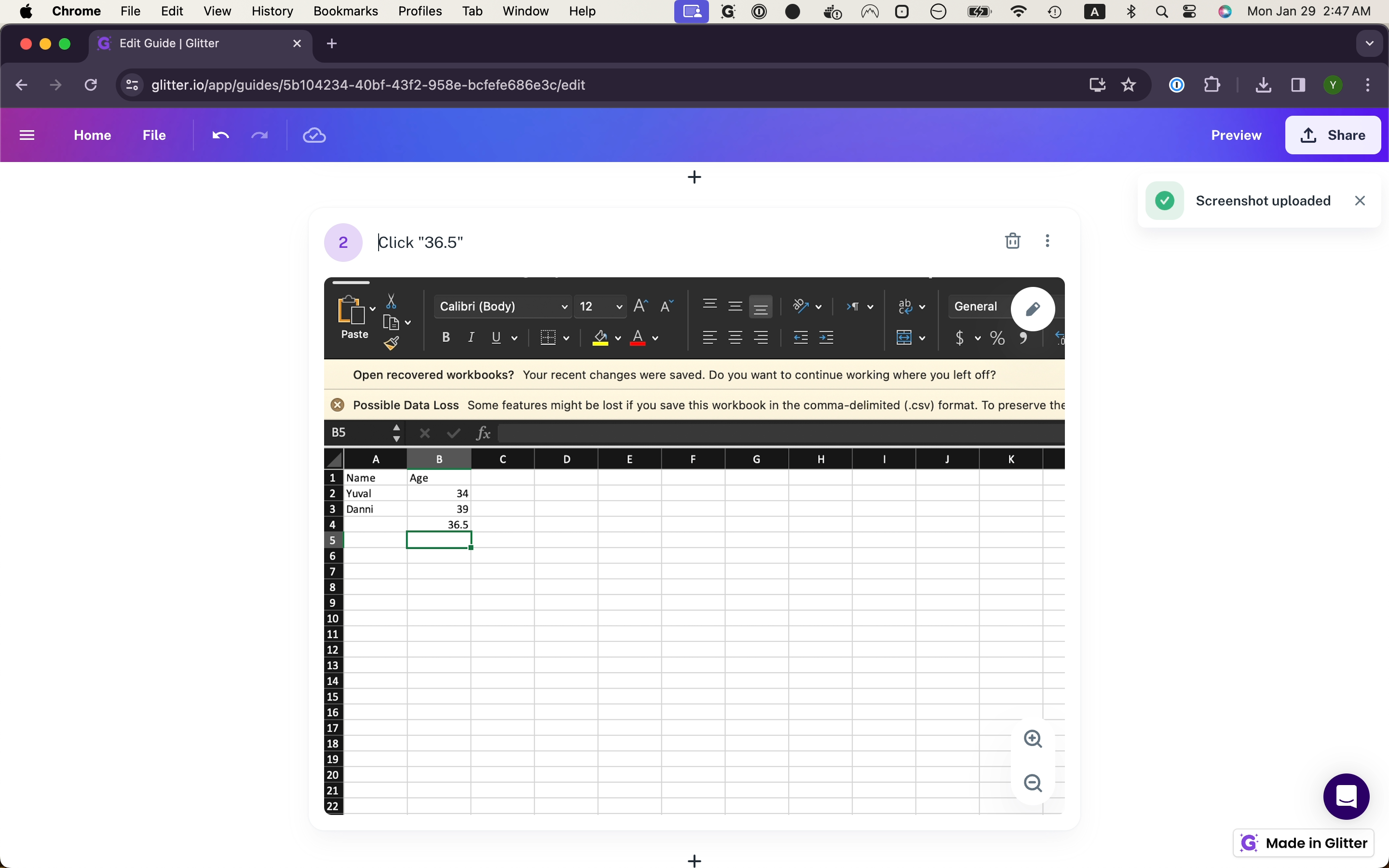This screenshot has width=1389, height=868.
Task: Open Chrome extensions puzzle icon
Action: click(x=1212, y=85)
